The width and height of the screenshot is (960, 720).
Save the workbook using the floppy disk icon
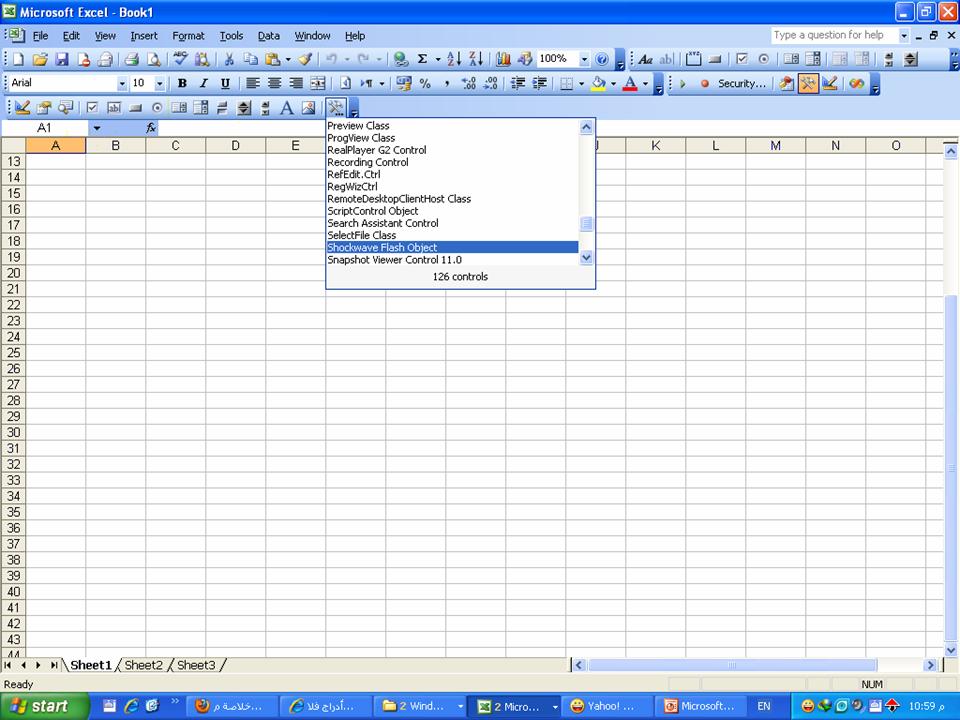(x=62, y=59)
